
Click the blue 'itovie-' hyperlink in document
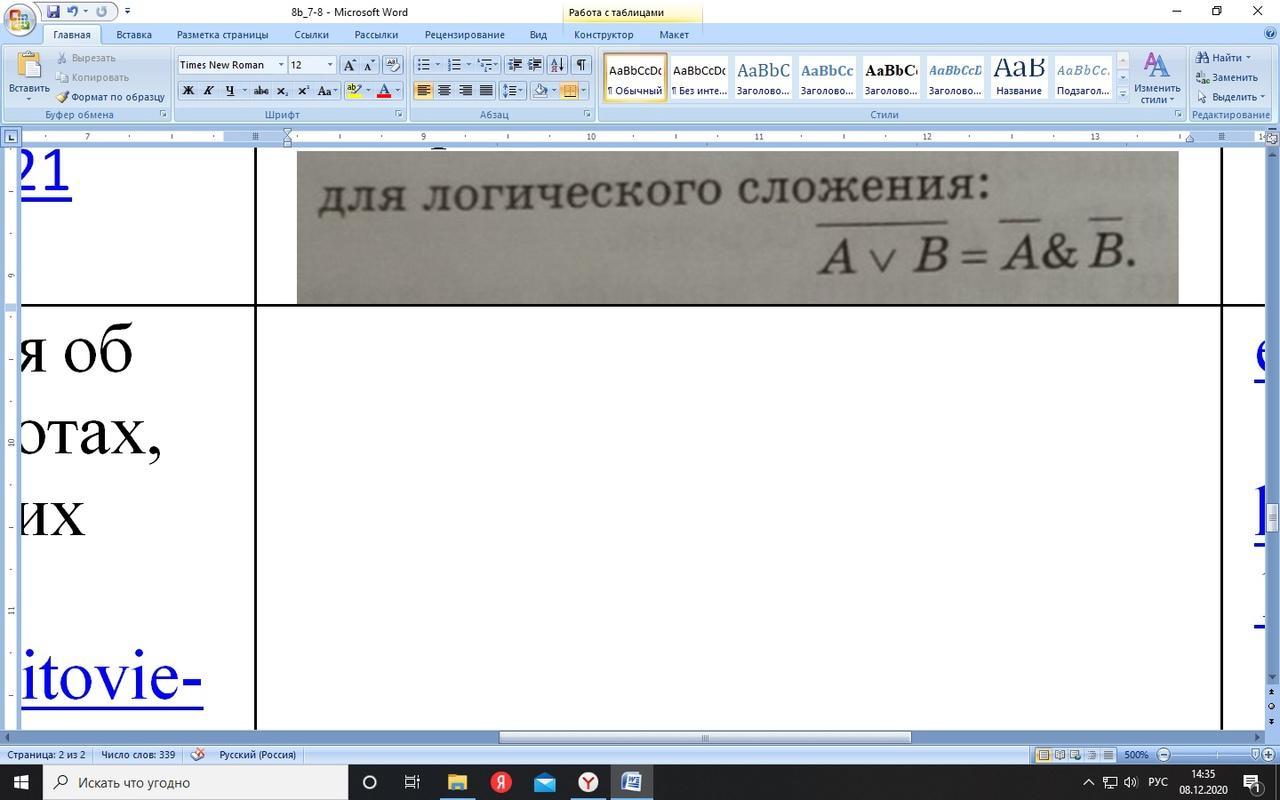[x=112, y=677]
